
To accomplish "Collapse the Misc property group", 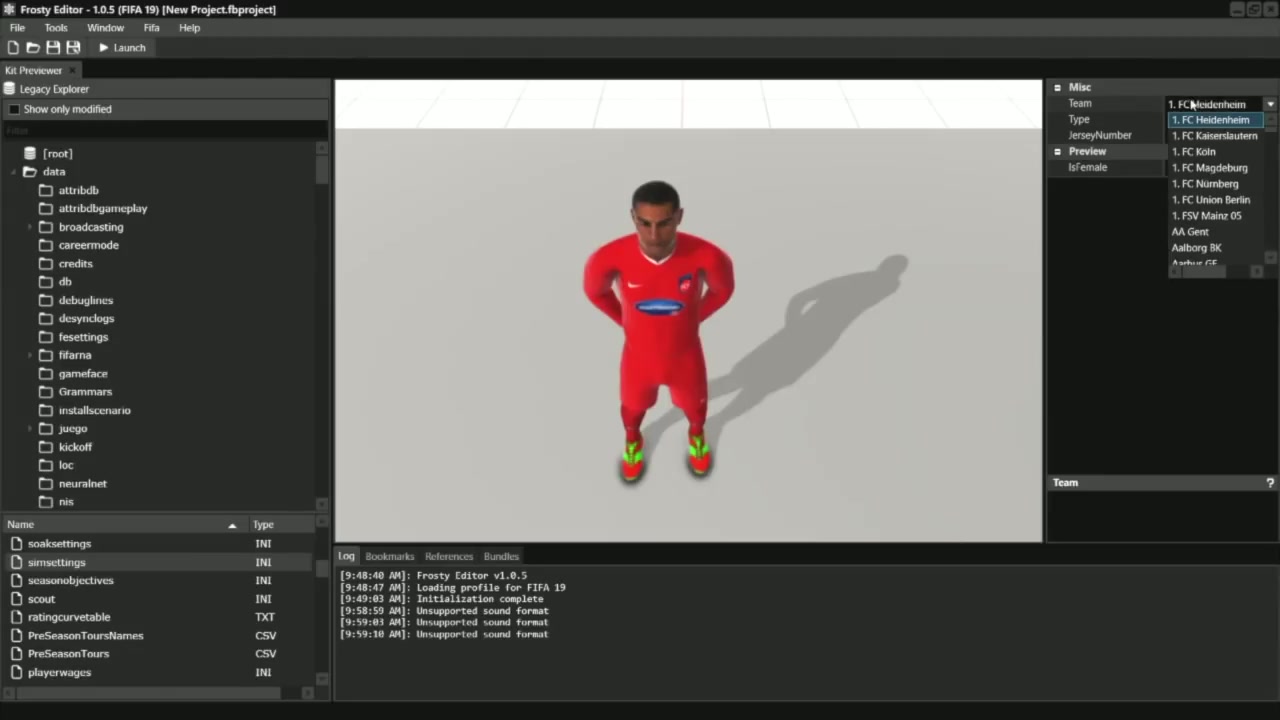I will (1057, 88).
